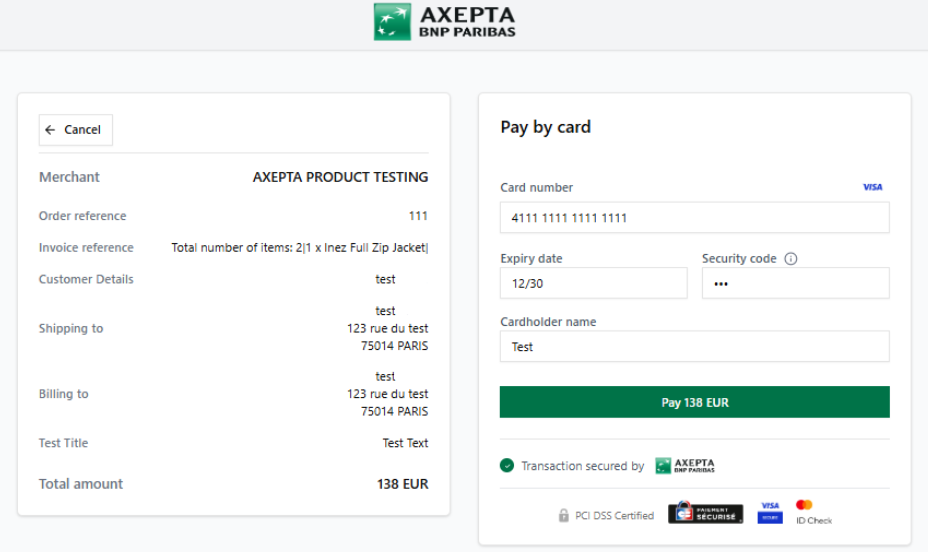The image size is (928, 552).
Task: Click the AXEPTA PRODUCT TESTING merchant name
Action: pos(340,177)
